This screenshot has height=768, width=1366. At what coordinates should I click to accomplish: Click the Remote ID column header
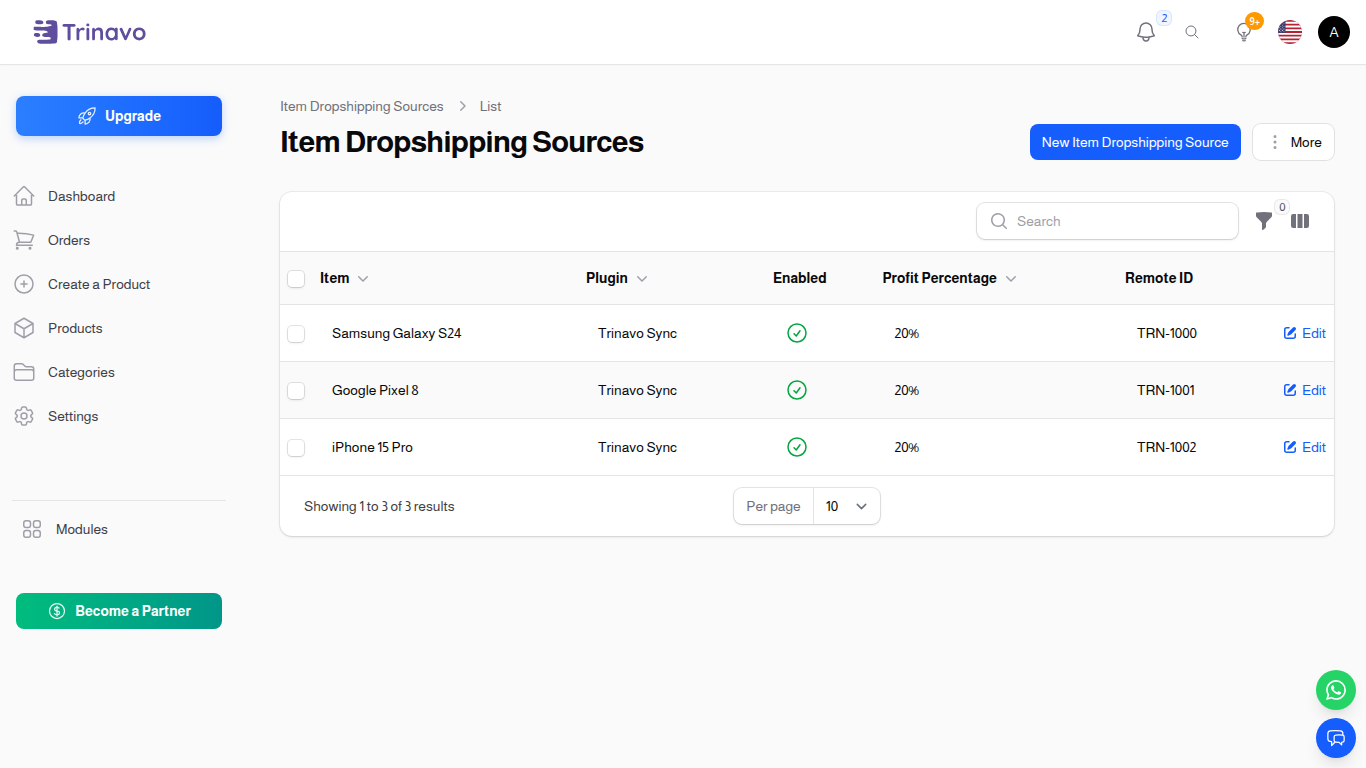click(1159, 278)
